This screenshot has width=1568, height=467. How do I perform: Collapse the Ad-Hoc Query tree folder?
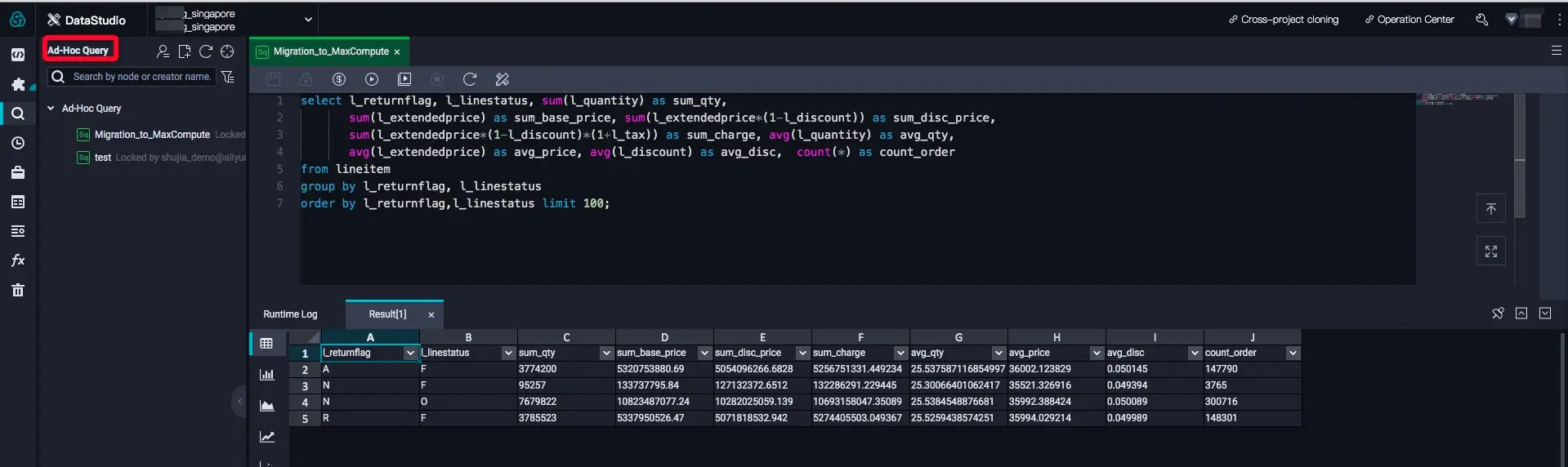(51, 108)
